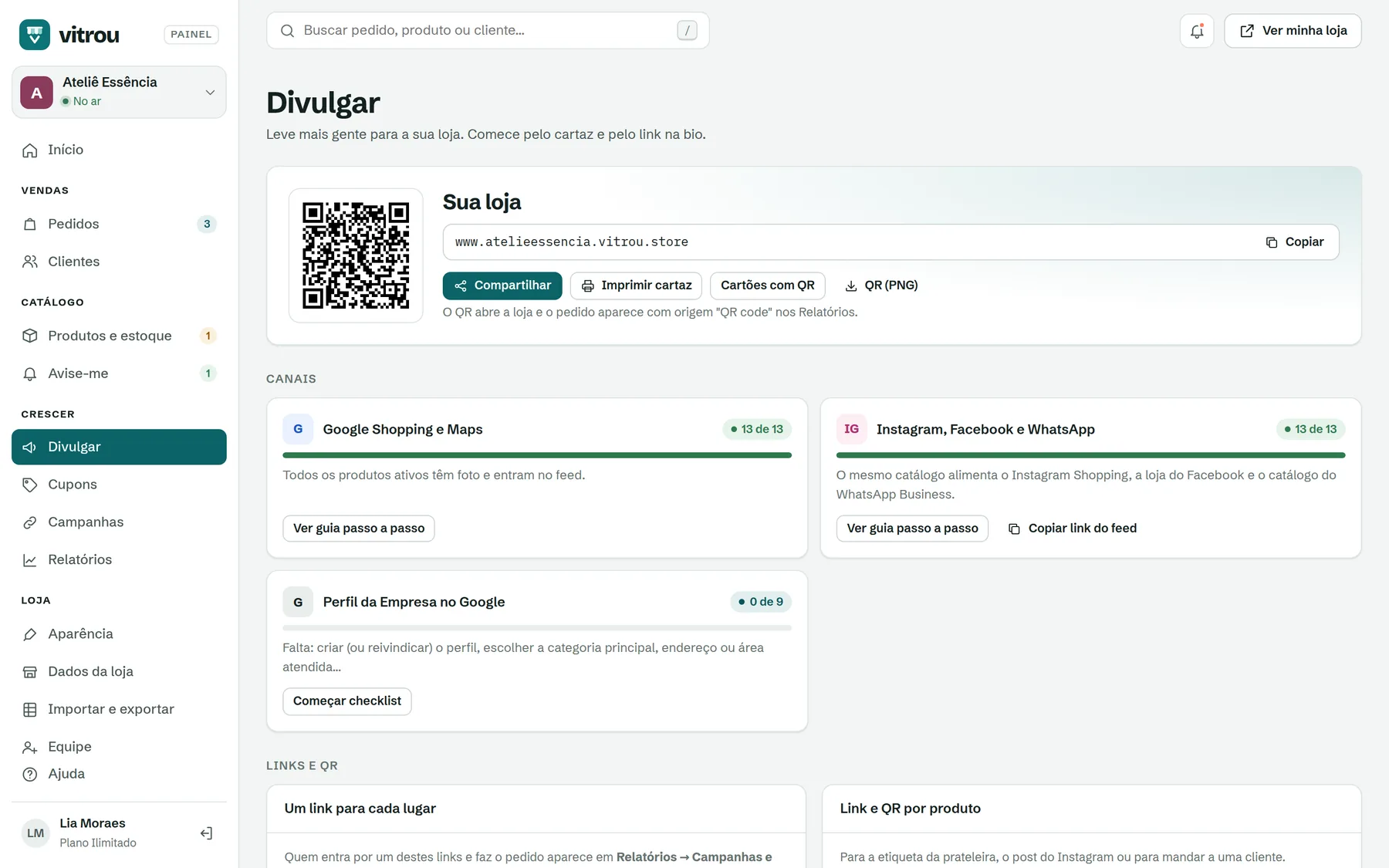
Task: Click the Google Shopping G channel icon
Action: pyautogui.click(x=298, y=429)
